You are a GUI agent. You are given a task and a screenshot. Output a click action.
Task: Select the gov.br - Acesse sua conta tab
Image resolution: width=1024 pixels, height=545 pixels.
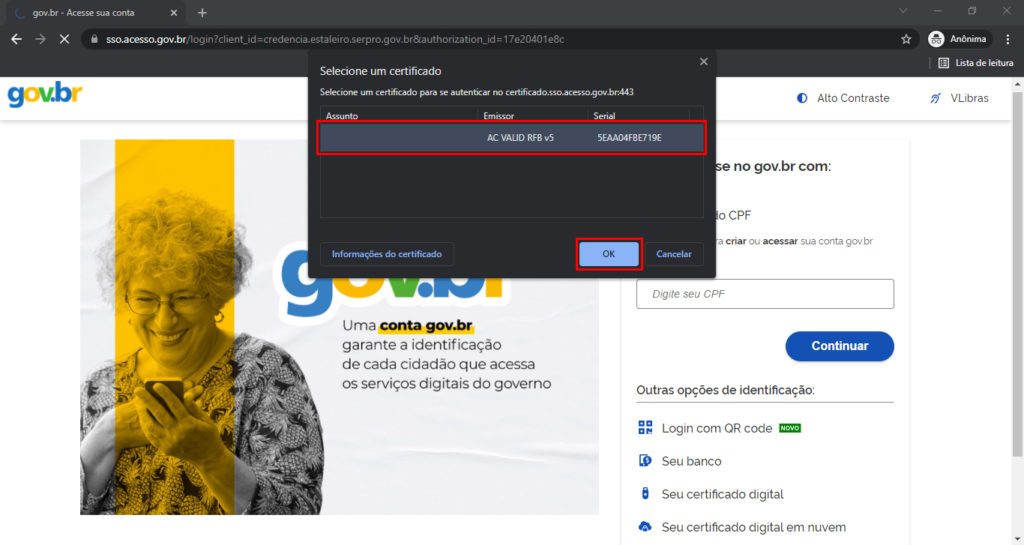pos(96,12)
